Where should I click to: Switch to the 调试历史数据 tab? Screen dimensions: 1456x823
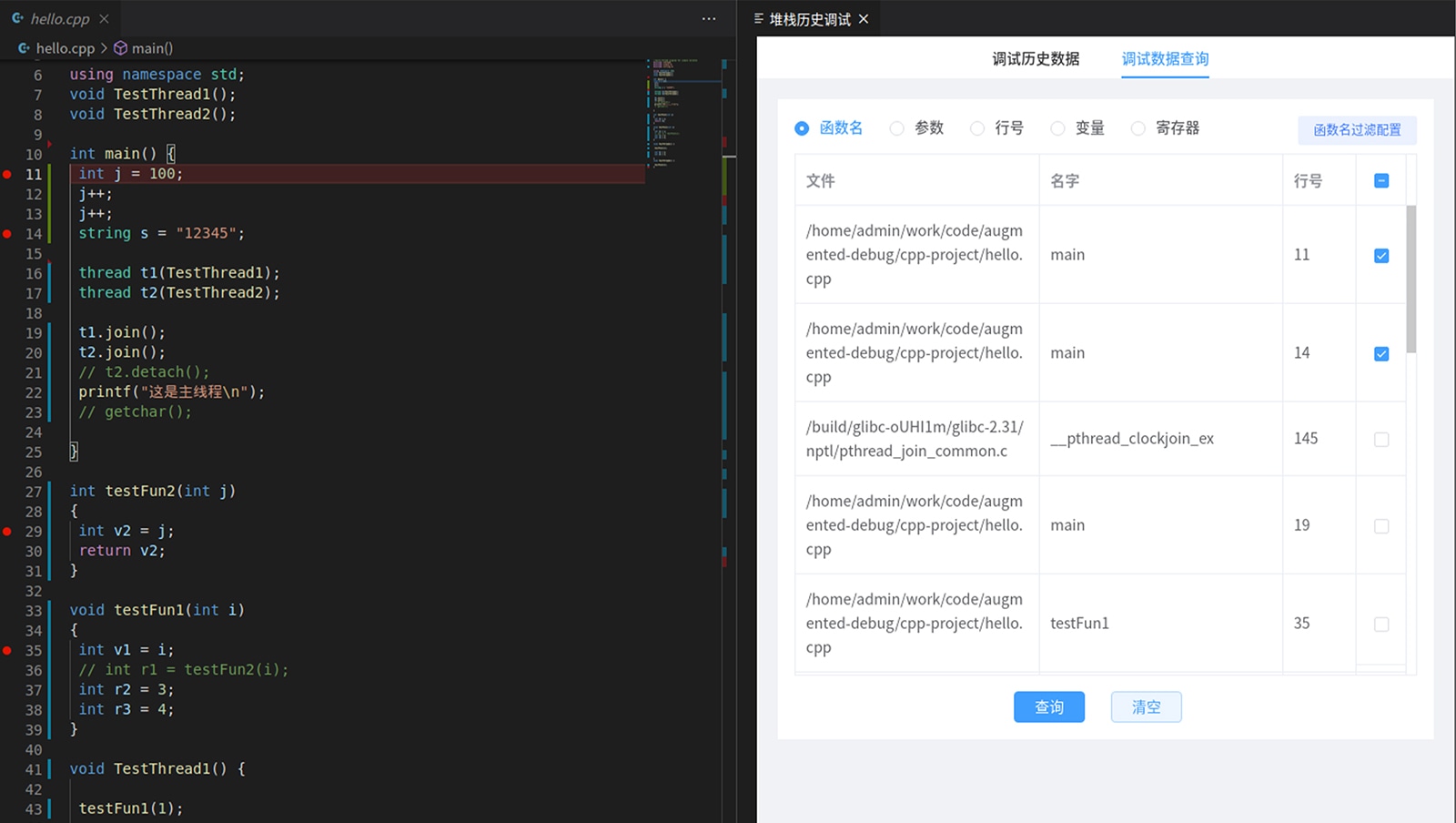[x=1036, y=59]
